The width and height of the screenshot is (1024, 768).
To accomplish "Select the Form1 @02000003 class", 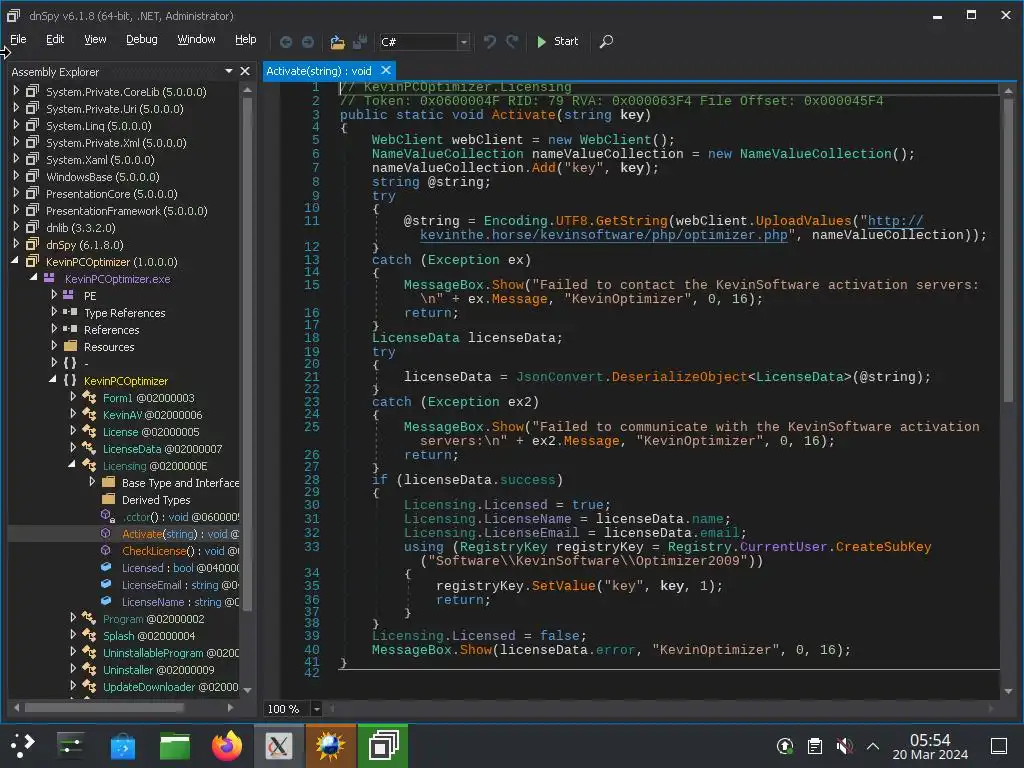I will [x=148, y=398].
